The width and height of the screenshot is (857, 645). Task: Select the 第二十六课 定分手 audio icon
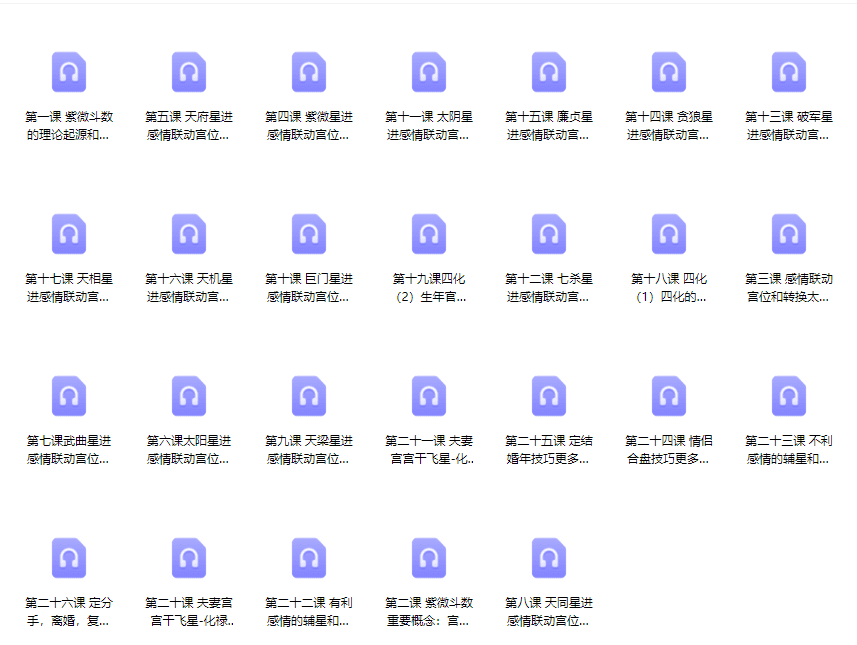point(69,559)
